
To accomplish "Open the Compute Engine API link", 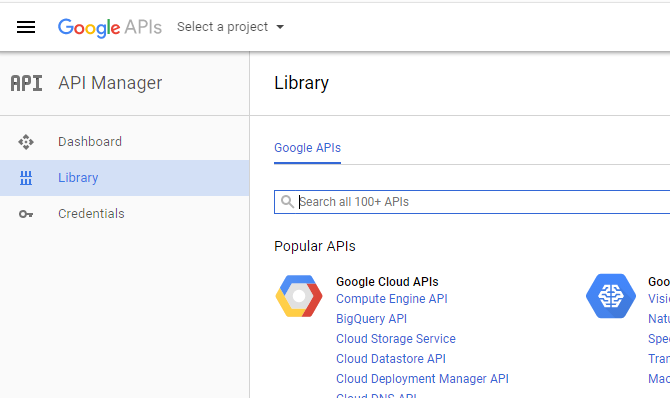I will [391, 299].
